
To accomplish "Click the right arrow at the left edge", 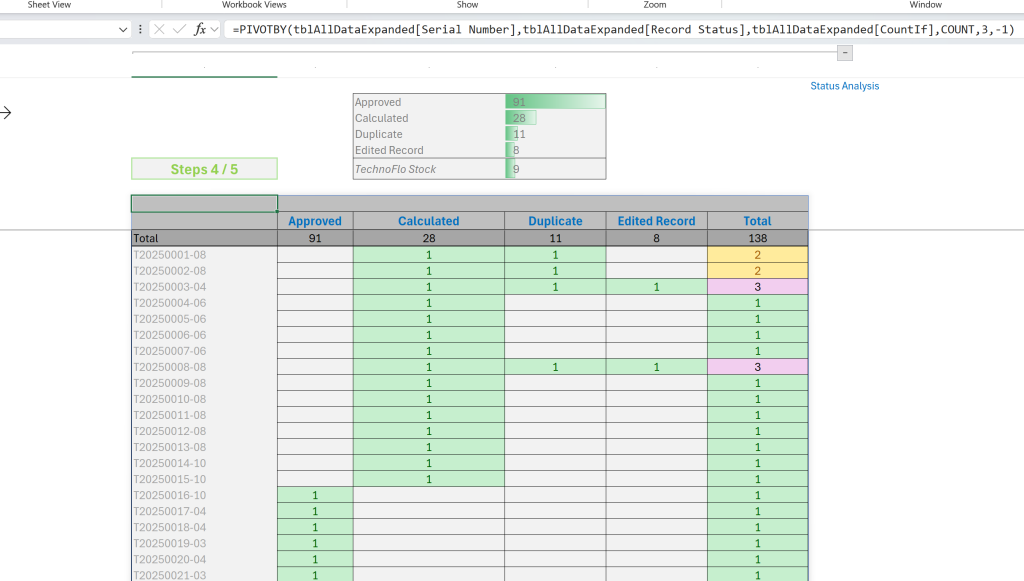I will [6, 113].
